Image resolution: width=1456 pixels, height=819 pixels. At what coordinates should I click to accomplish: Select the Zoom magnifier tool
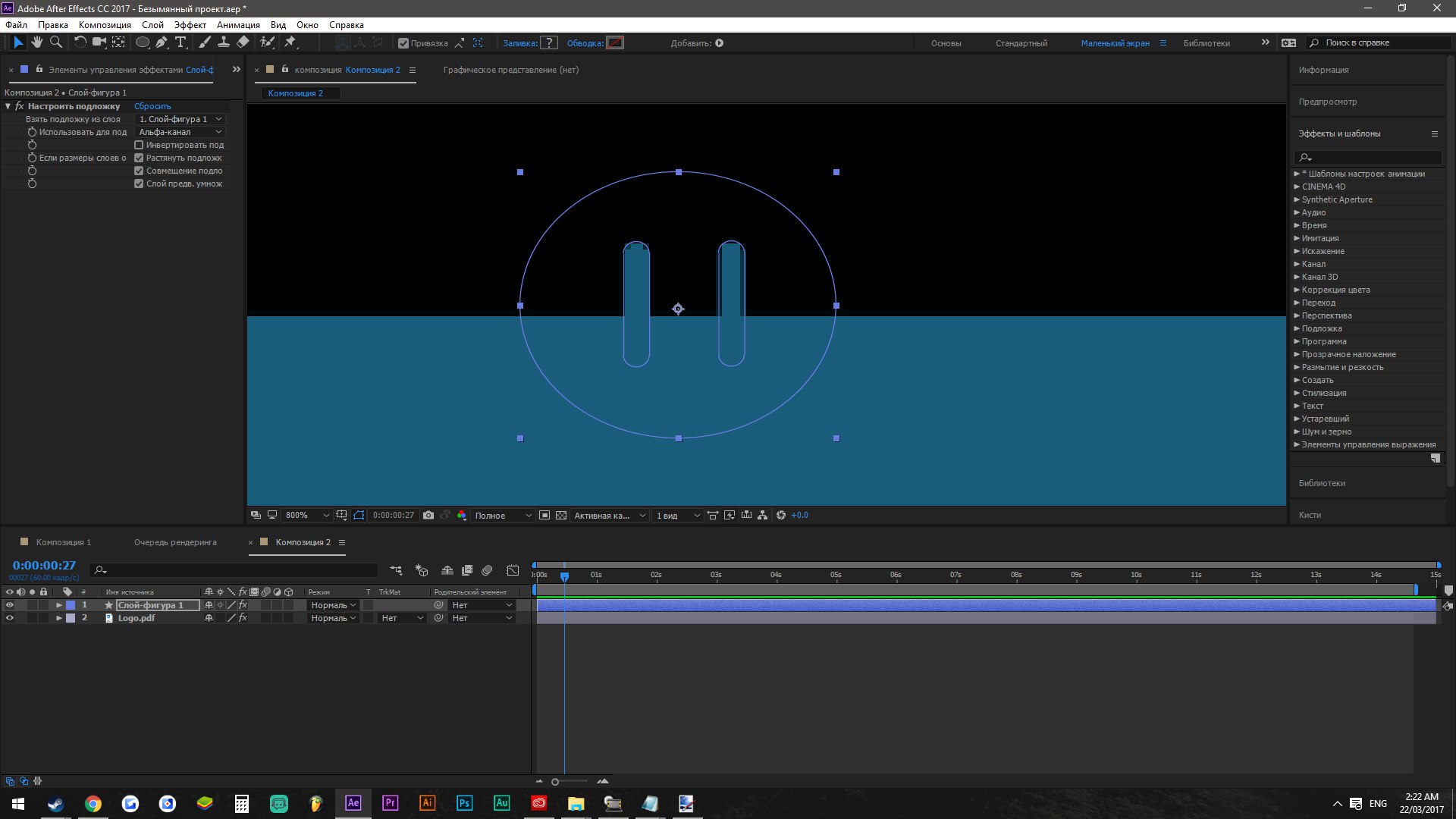pos(56,42)
